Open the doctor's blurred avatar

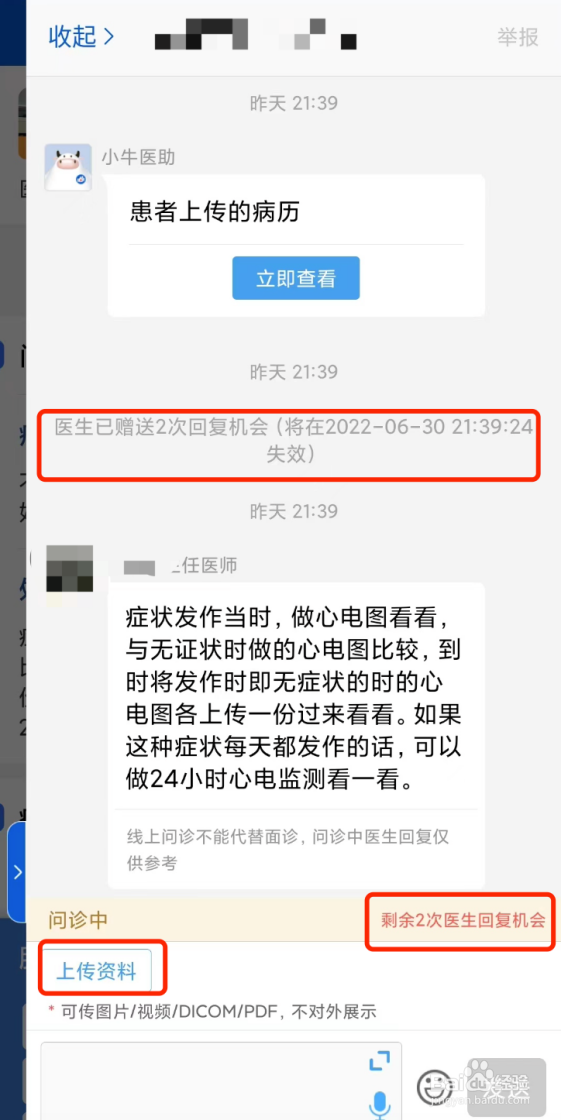click(x=69, y=568)
